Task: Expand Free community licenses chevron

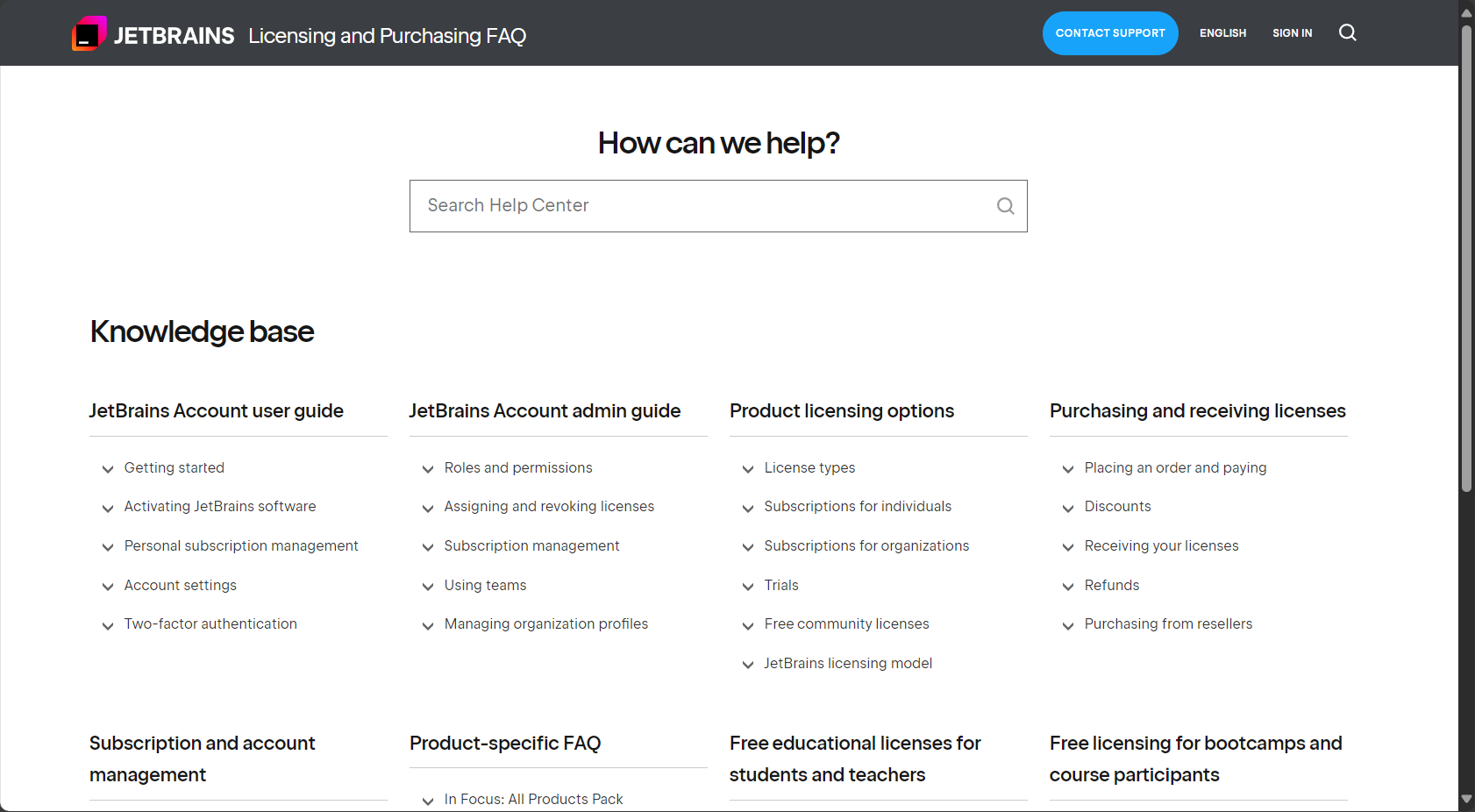Action: click(748, 626)
